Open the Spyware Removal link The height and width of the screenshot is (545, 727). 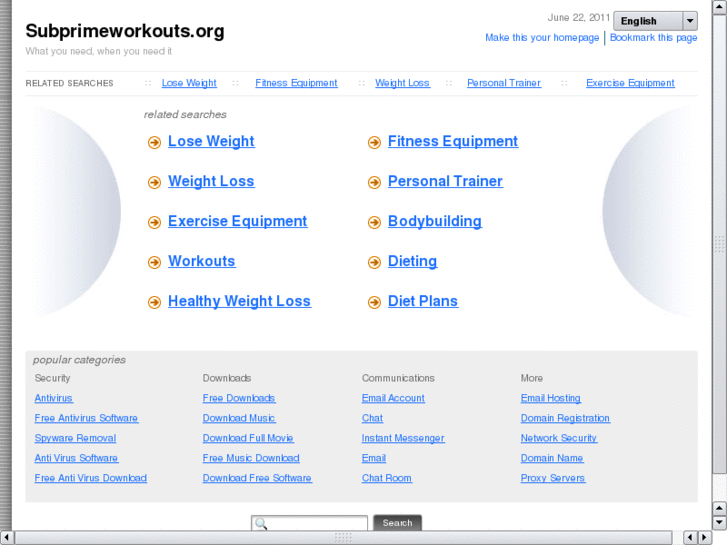75,438
